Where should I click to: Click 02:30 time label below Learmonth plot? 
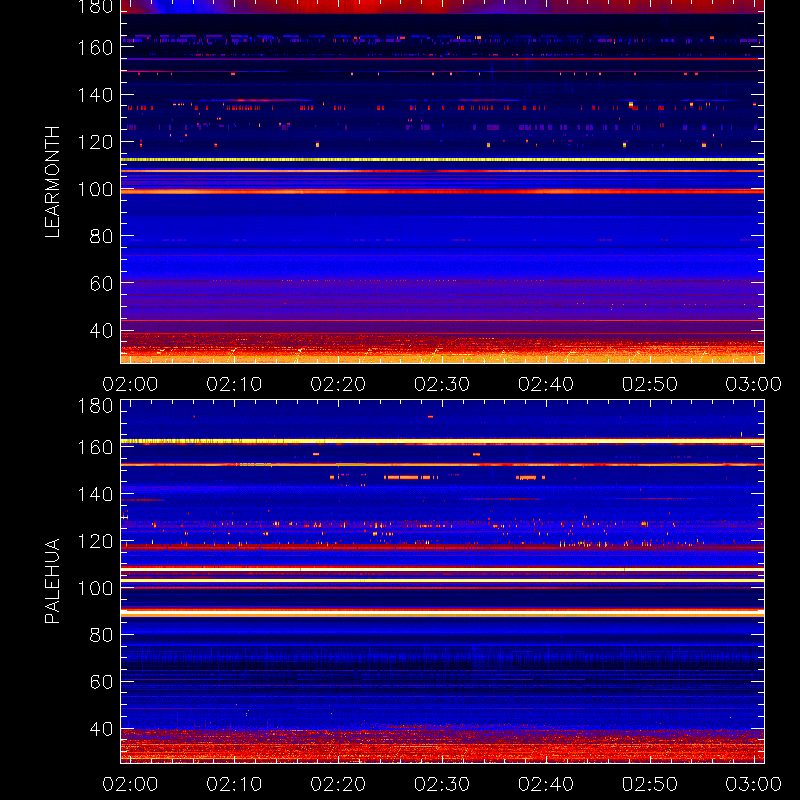point(442,384)
